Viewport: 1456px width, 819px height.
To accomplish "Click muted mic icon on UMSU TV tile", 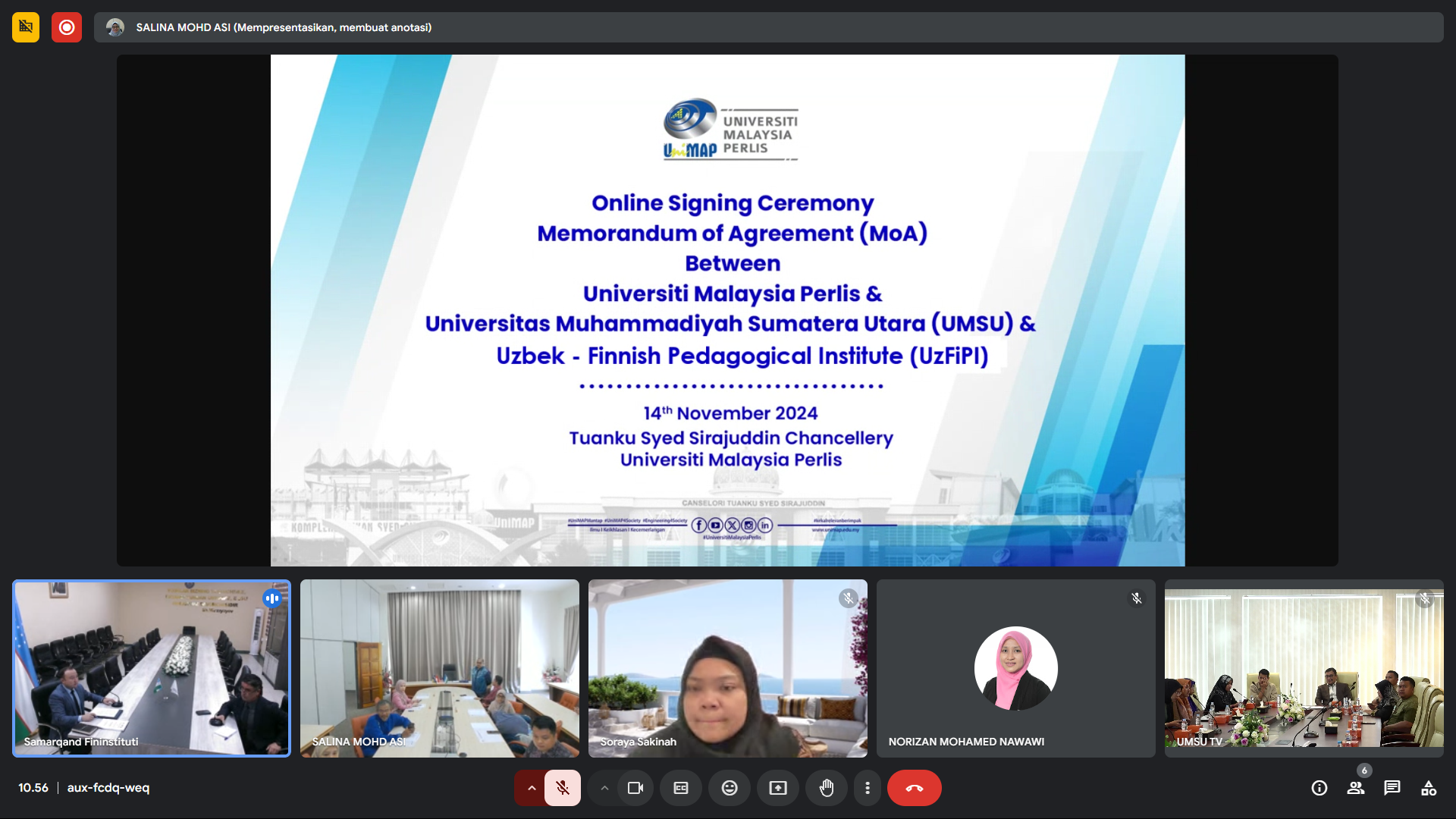I will point(1425,598).
